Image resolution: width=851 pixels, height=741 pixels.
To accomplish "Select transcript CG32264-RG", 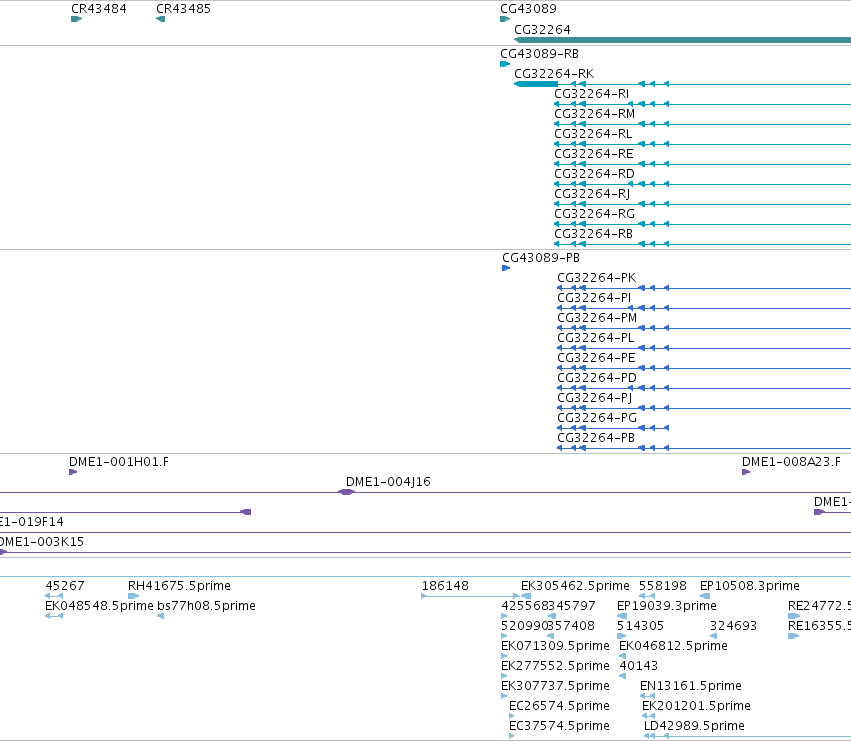I will pyautogui.click(x=702, y=224).
